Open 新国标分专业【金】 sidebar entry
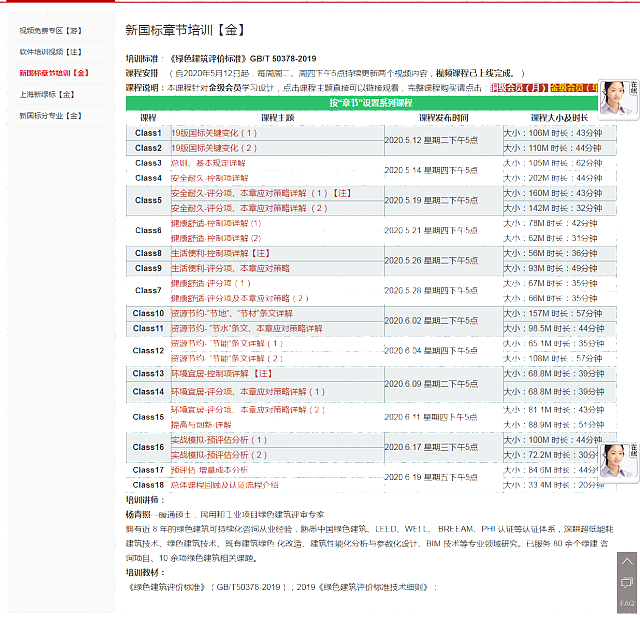The height and width of the screenshot is (618, 640). (50, 115)
